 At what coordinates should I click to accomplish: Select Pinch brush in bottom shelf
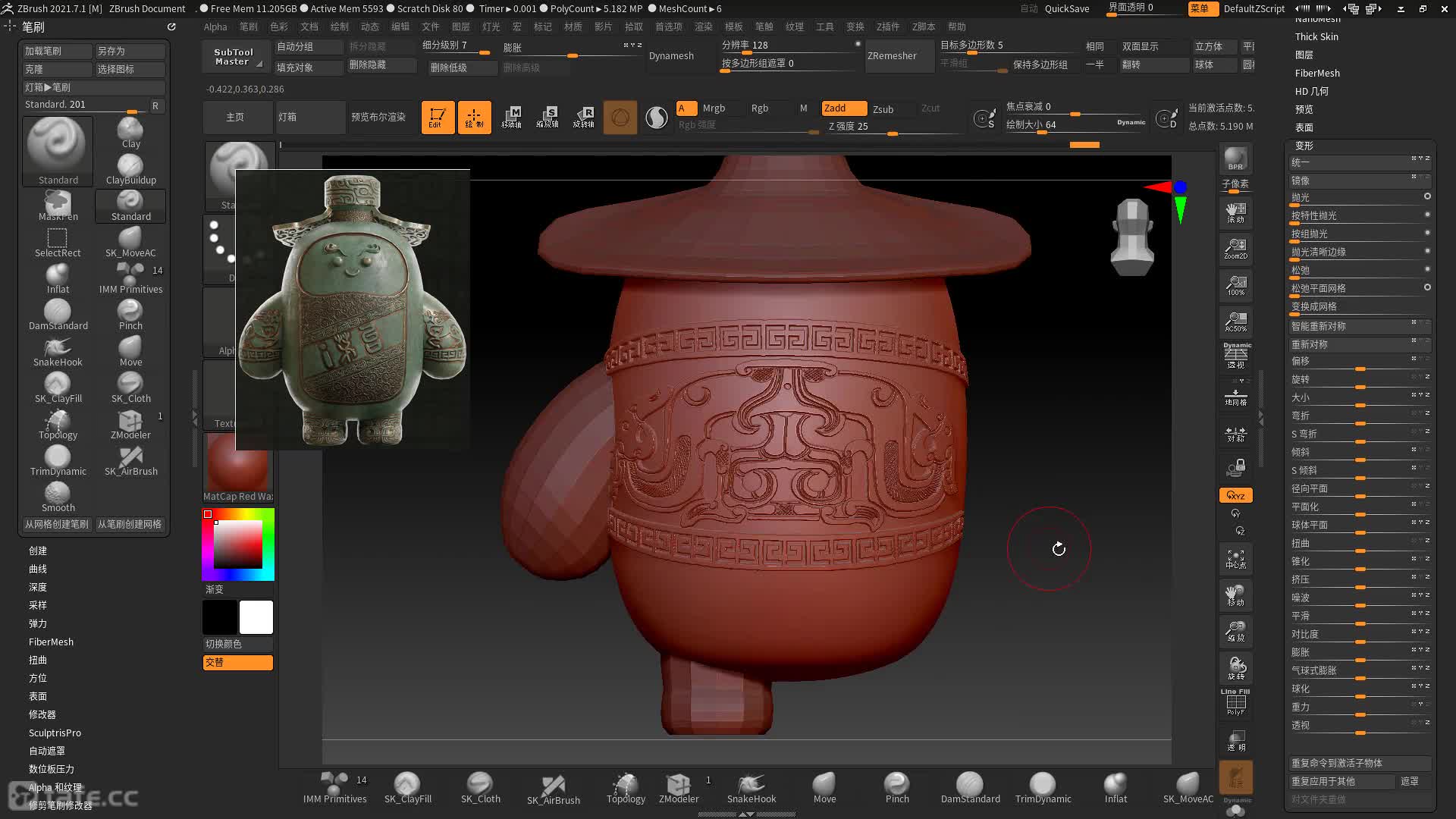897,788
